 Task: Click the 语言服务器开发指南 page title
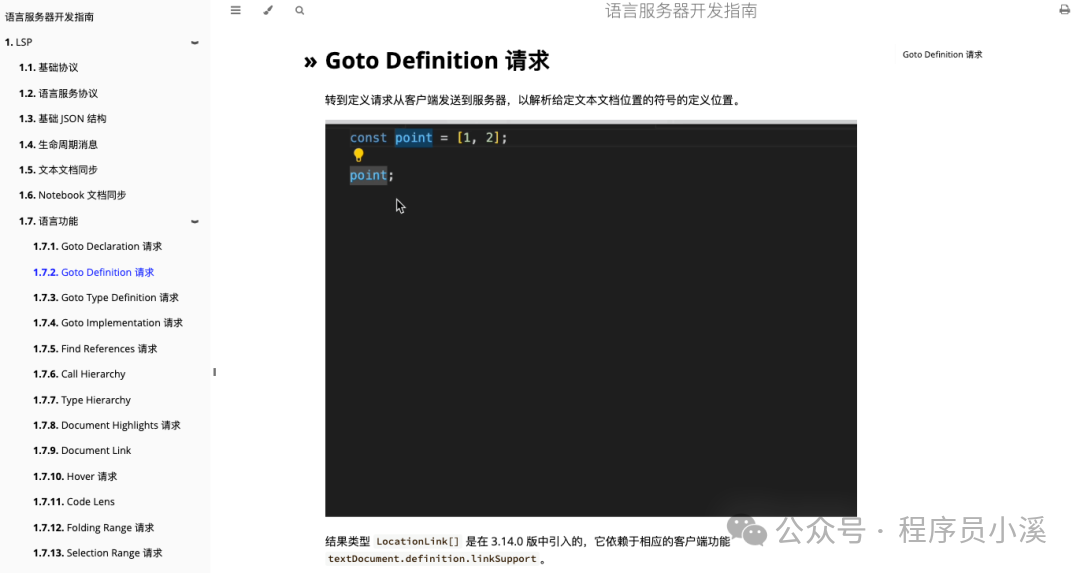(681, 11)
